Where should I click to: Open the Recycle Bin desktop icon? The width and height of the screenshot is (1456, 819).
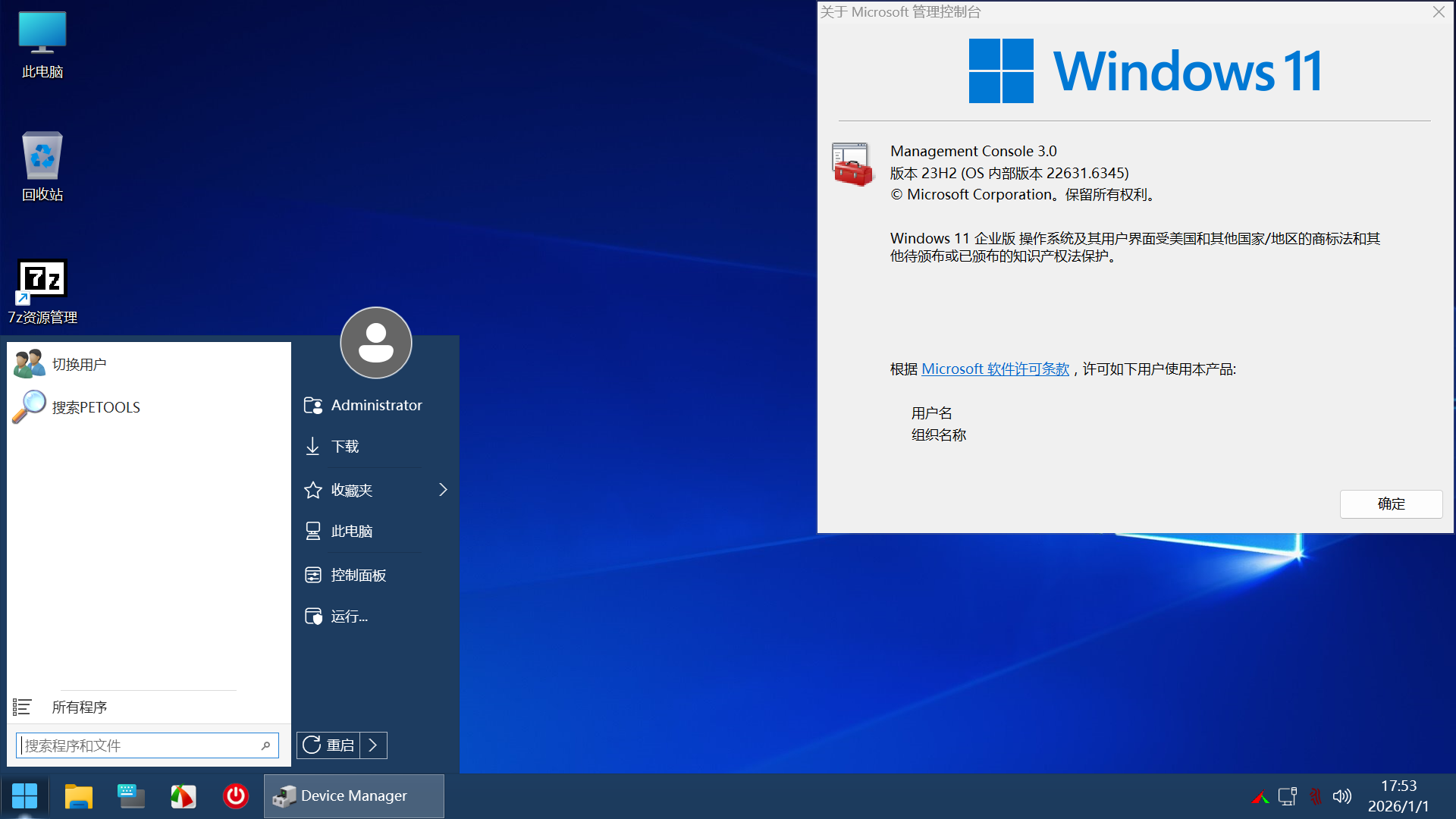pyautogui.click(x=42, y=167)
